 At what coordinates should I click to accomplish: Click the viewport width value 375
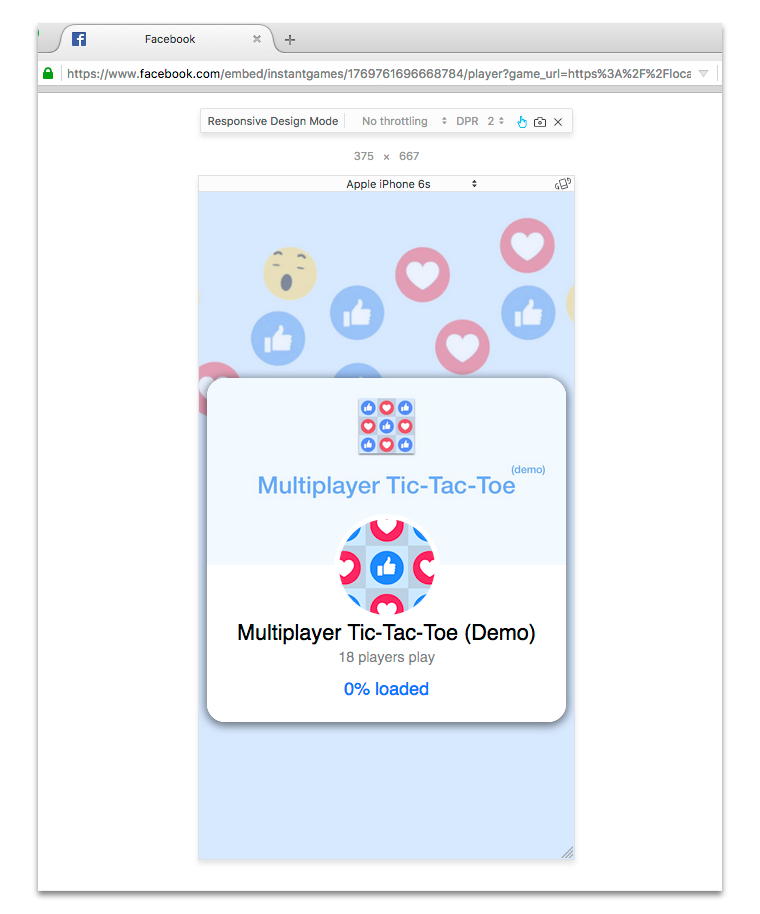pos(364,156)
